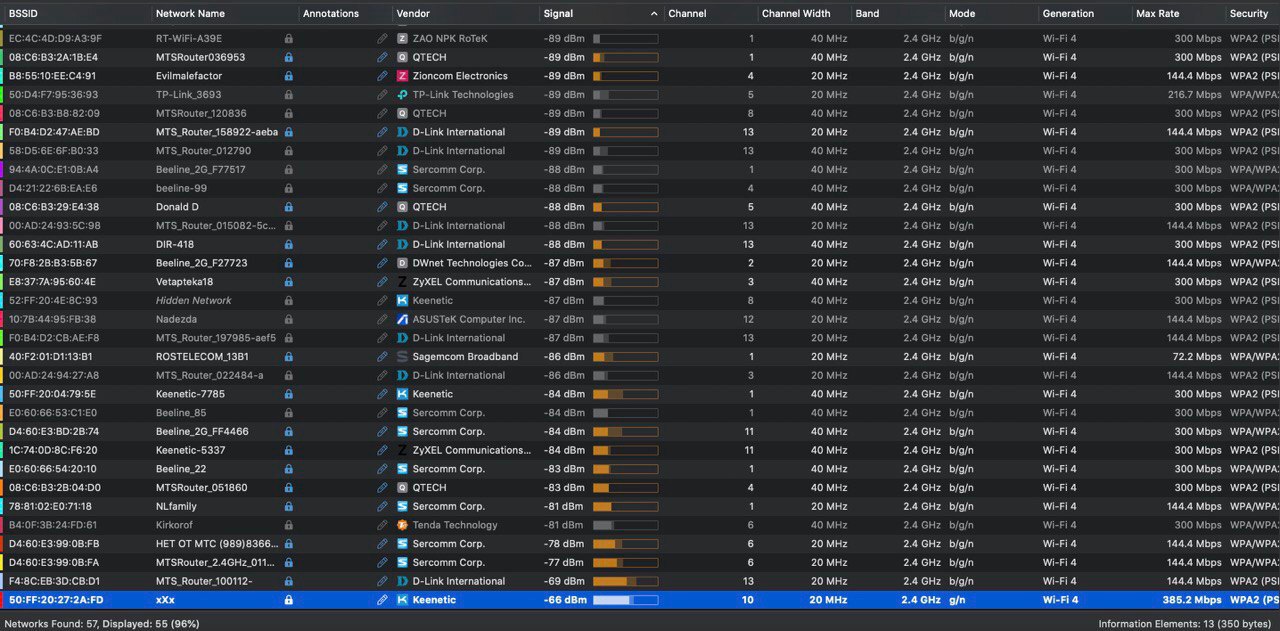This screenshot has height=631, width=1280.
Task: Sort by the Vendor column header
Action: pos(413,14)
